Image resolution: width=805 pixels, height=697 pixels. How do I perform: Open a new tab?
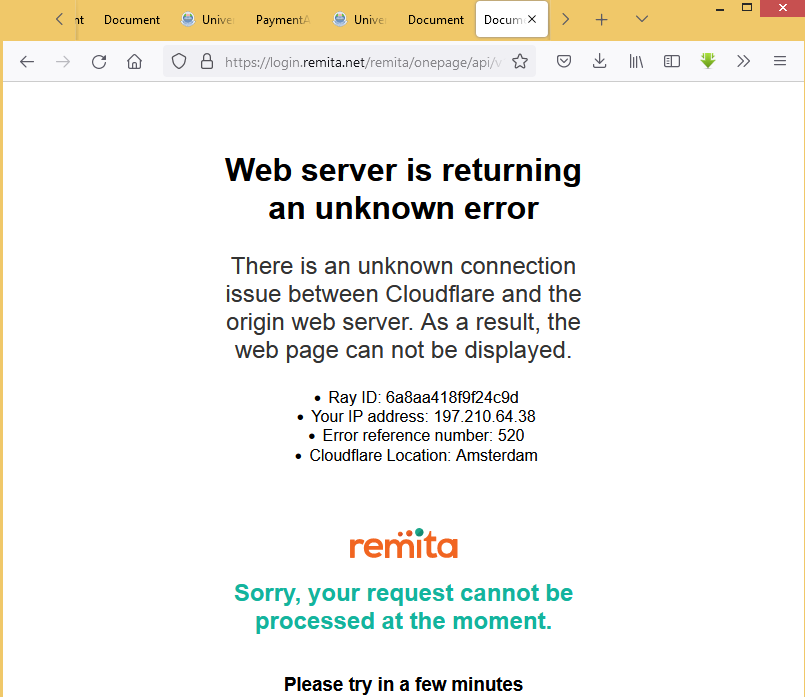coord(601,20)
